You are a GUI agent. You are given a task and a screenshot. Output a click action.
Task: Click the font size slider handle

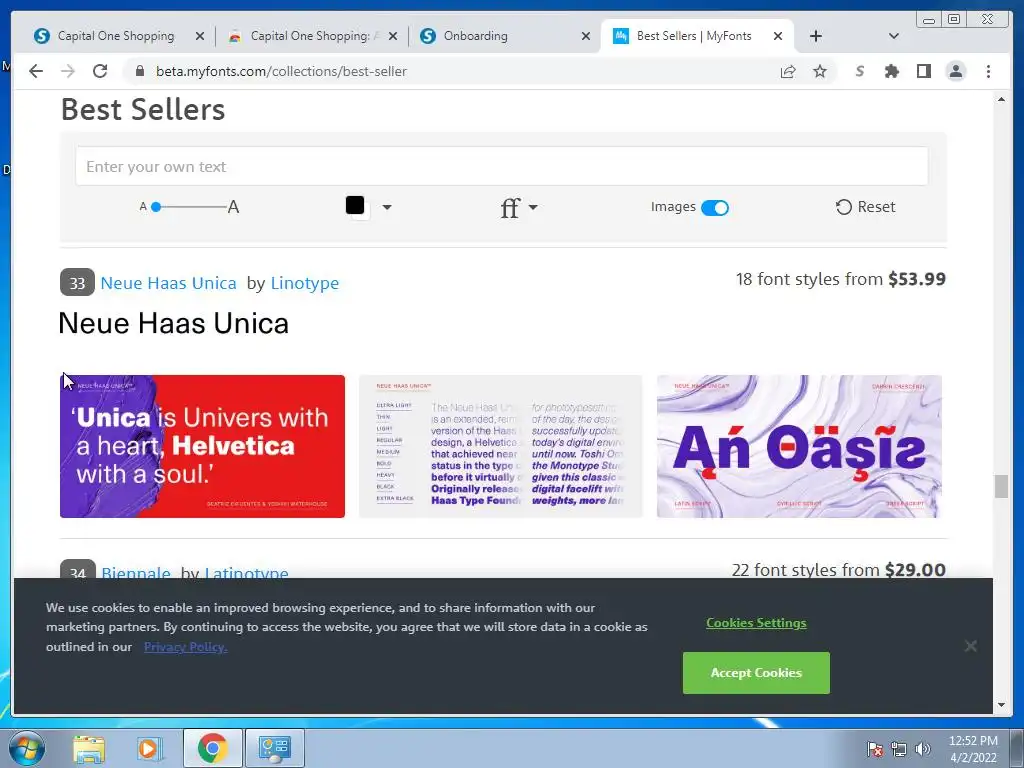(156, 207)
